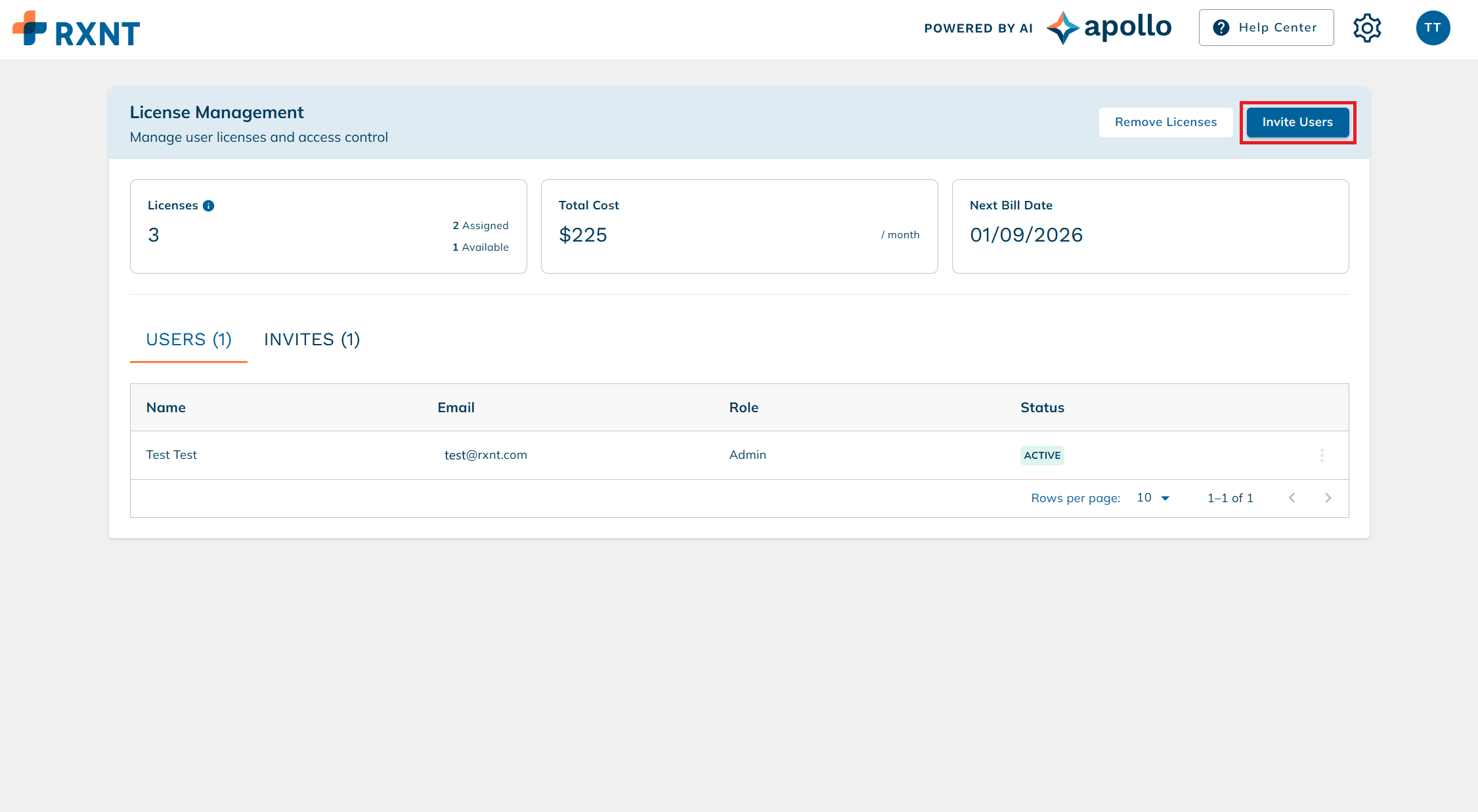Image resolution: width=1478 pixels, height=812 pixels.
Task: Expand the rows-per-page value selector arrow
Action: 1165,498
